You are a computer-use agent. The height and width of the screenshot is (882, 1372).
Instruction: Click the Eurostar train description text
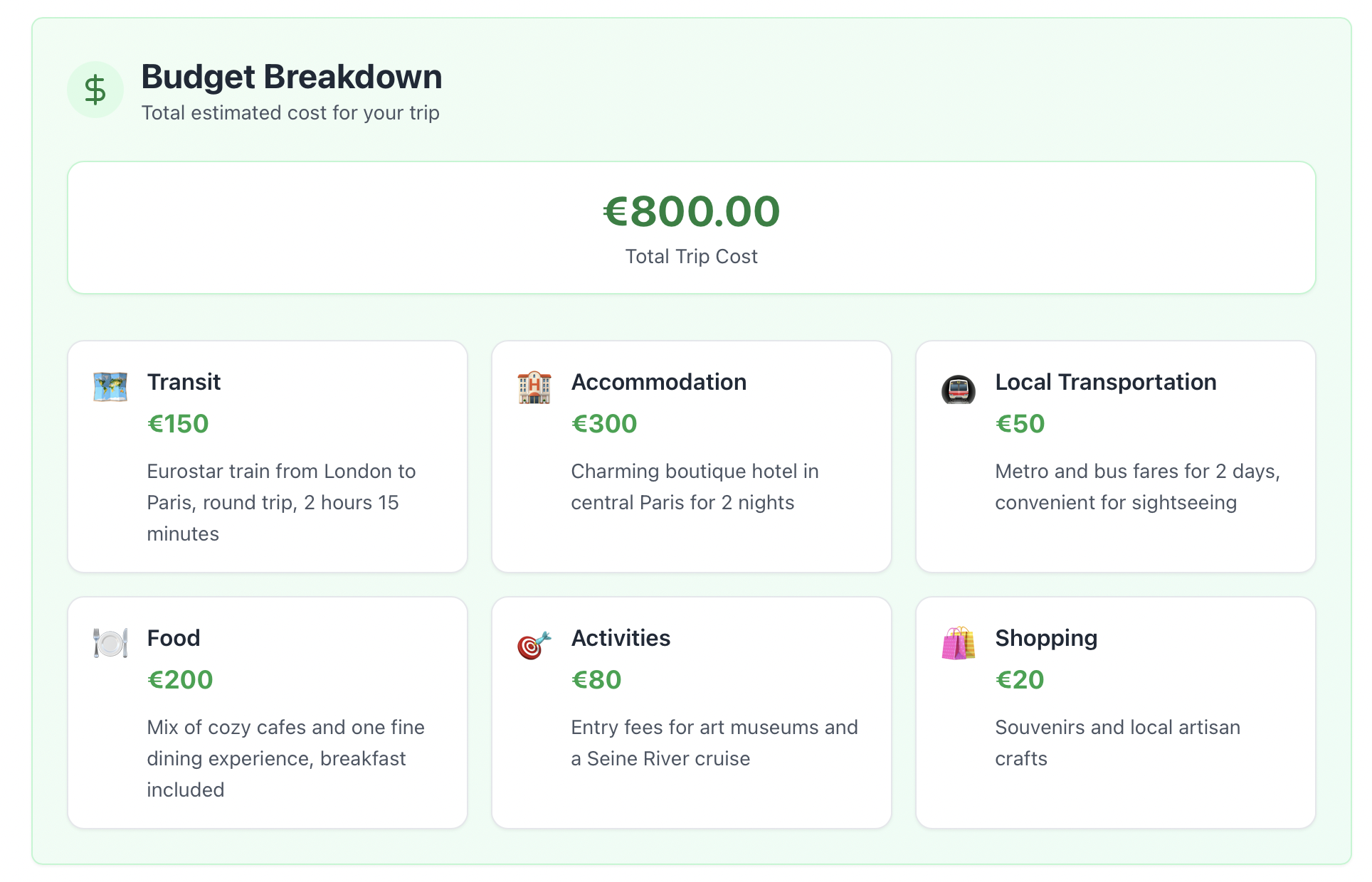281,502
